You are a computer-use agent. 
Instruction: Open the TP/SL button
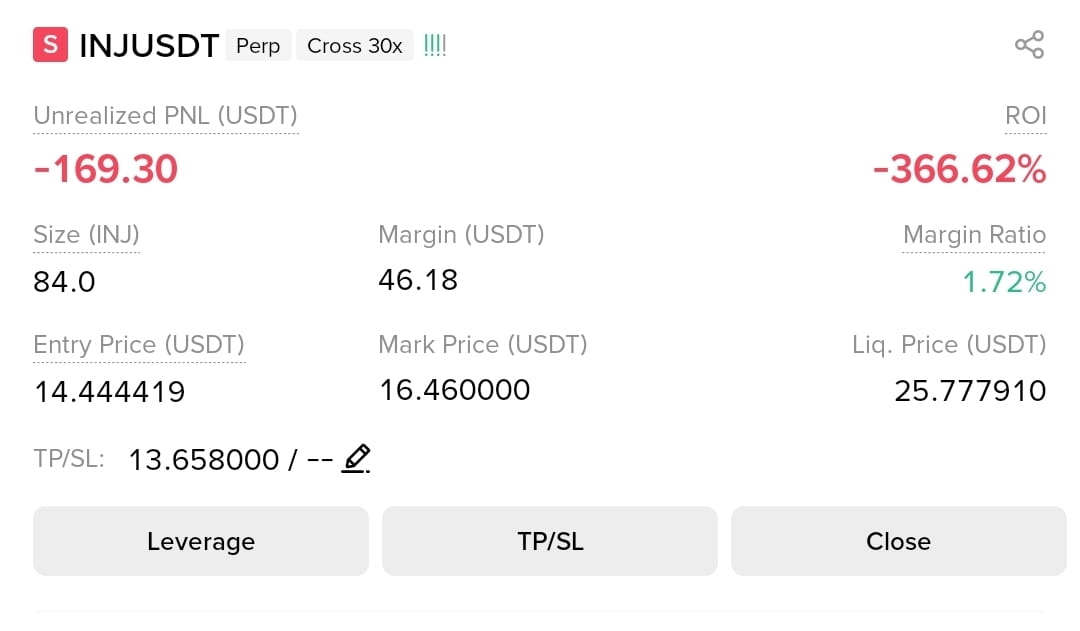[x=550, y=541]
